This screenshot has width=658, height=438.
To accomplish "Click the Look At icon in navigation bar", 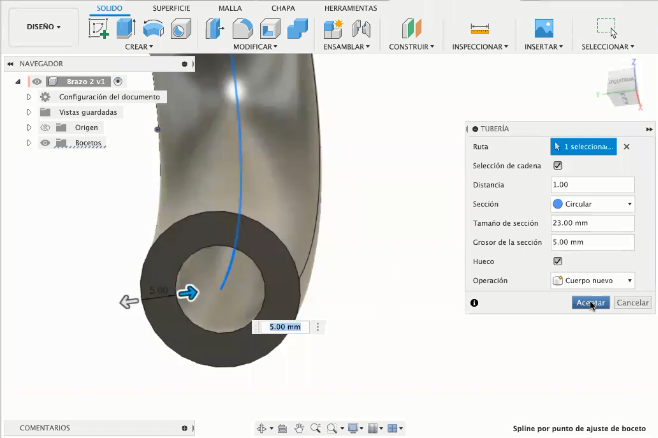I will point(282,428).
